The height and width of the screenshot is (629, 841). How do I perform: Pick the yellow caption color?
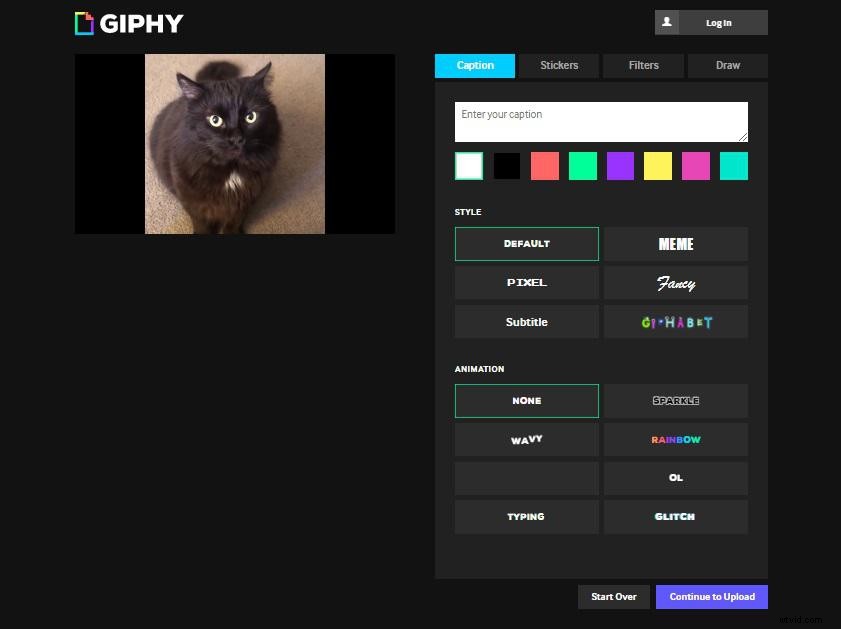(658, 166)
